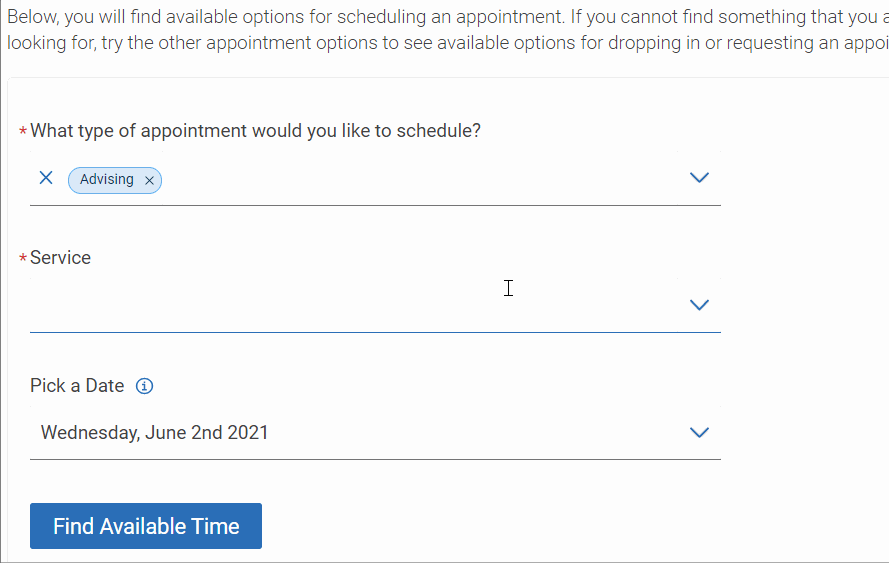The image size is (889, 563).
Task: Select the Advising tag label
Action: coord(106,180)
